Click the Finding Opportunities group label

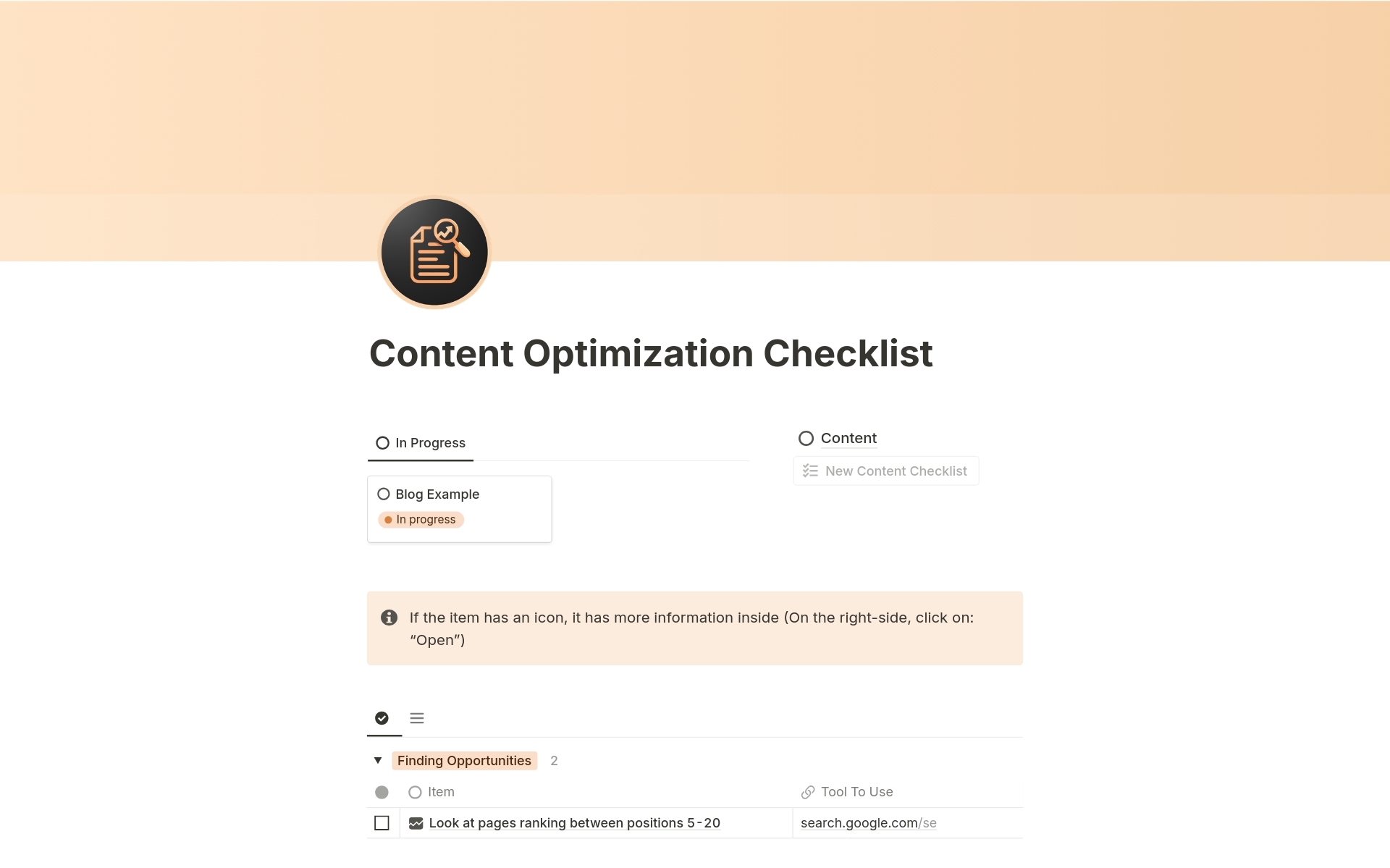[464, 761]
